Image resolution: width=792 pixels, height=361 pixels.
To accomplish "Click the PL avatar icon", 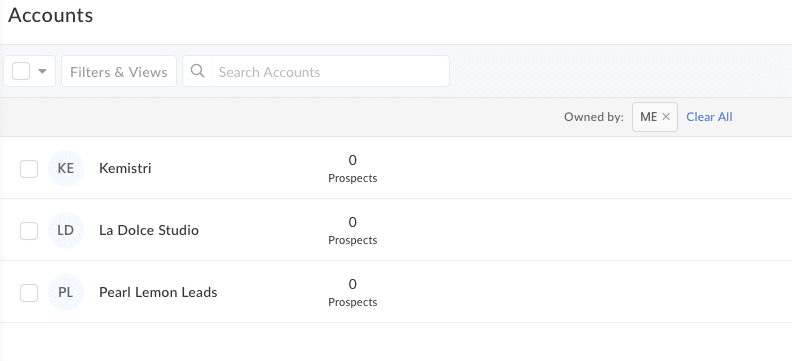I will click(66, 292).
